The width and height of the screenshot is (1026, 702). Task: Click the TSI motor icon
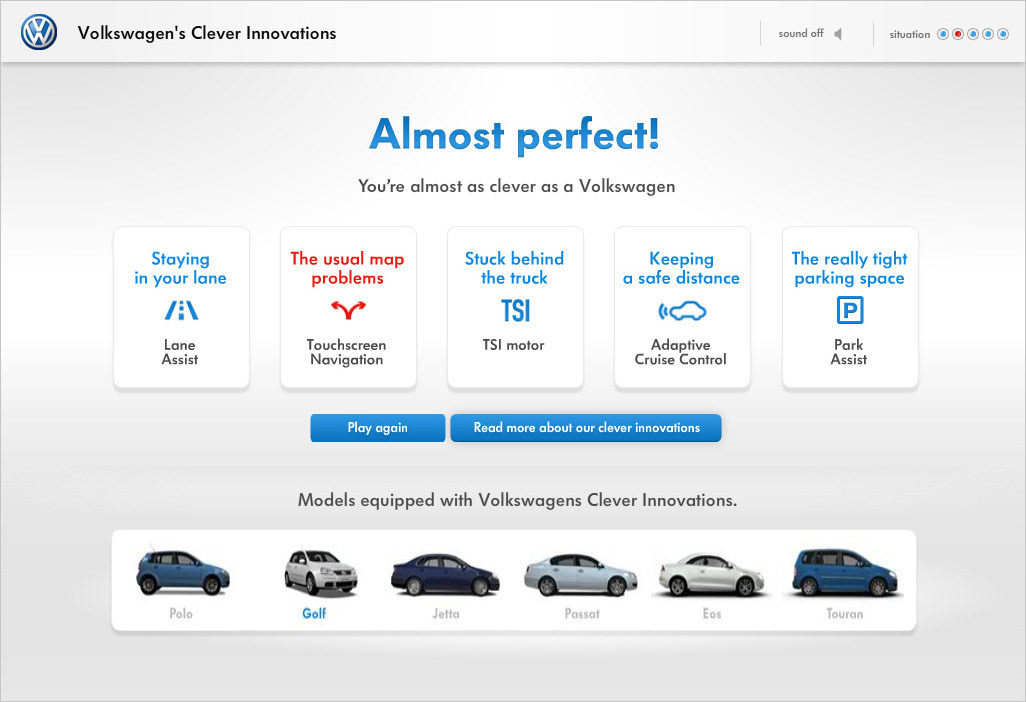pyautogui.click(x=516, y=310)
